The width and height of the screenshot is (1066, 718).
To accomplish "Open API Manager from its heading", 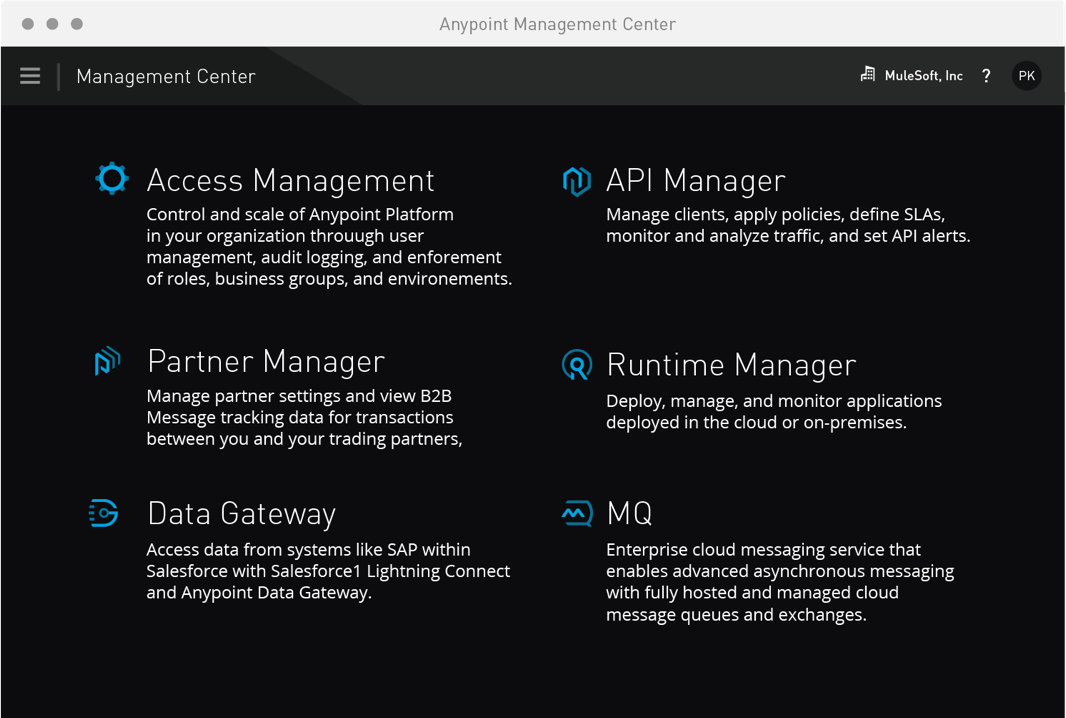I will 695,181.
